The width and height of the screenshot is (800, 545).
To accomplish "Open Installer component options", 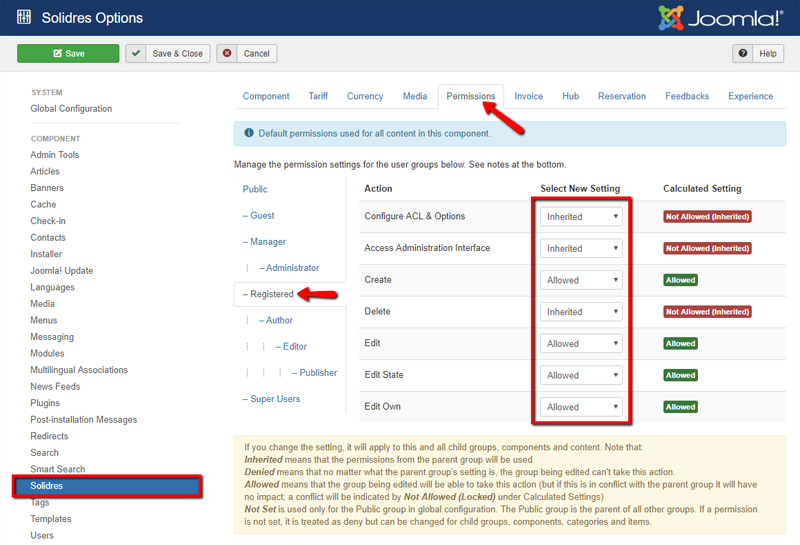I will (x=46, y=254).
